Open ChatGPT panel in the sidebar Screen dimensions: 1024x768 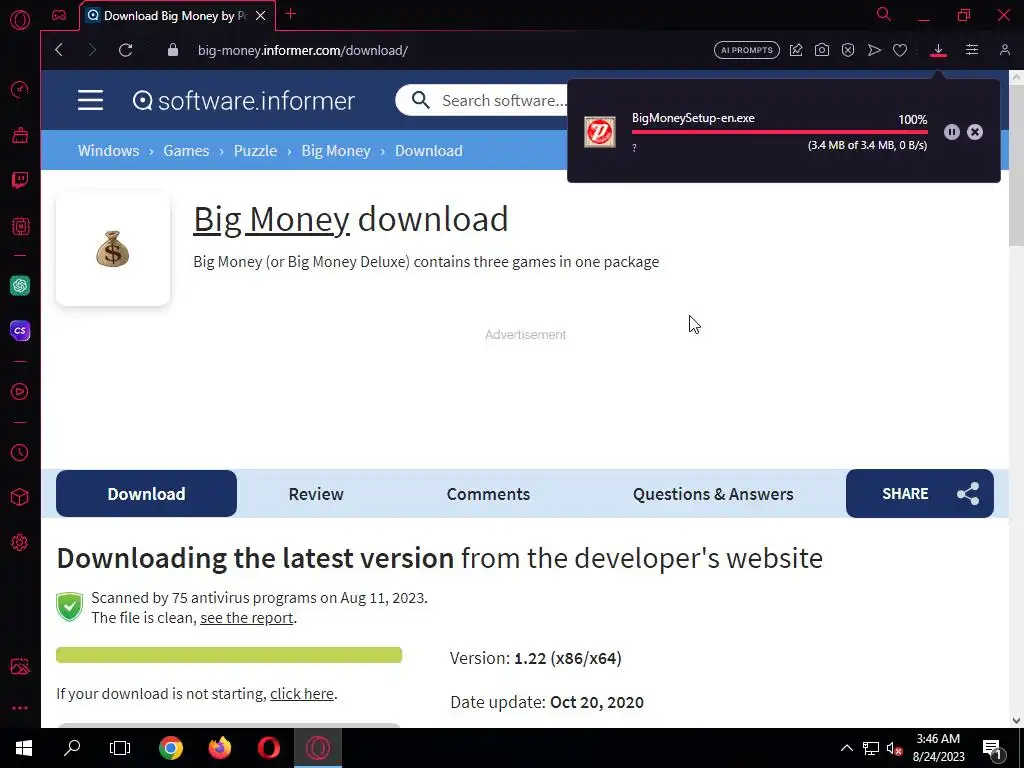click(x=20, y=285)
